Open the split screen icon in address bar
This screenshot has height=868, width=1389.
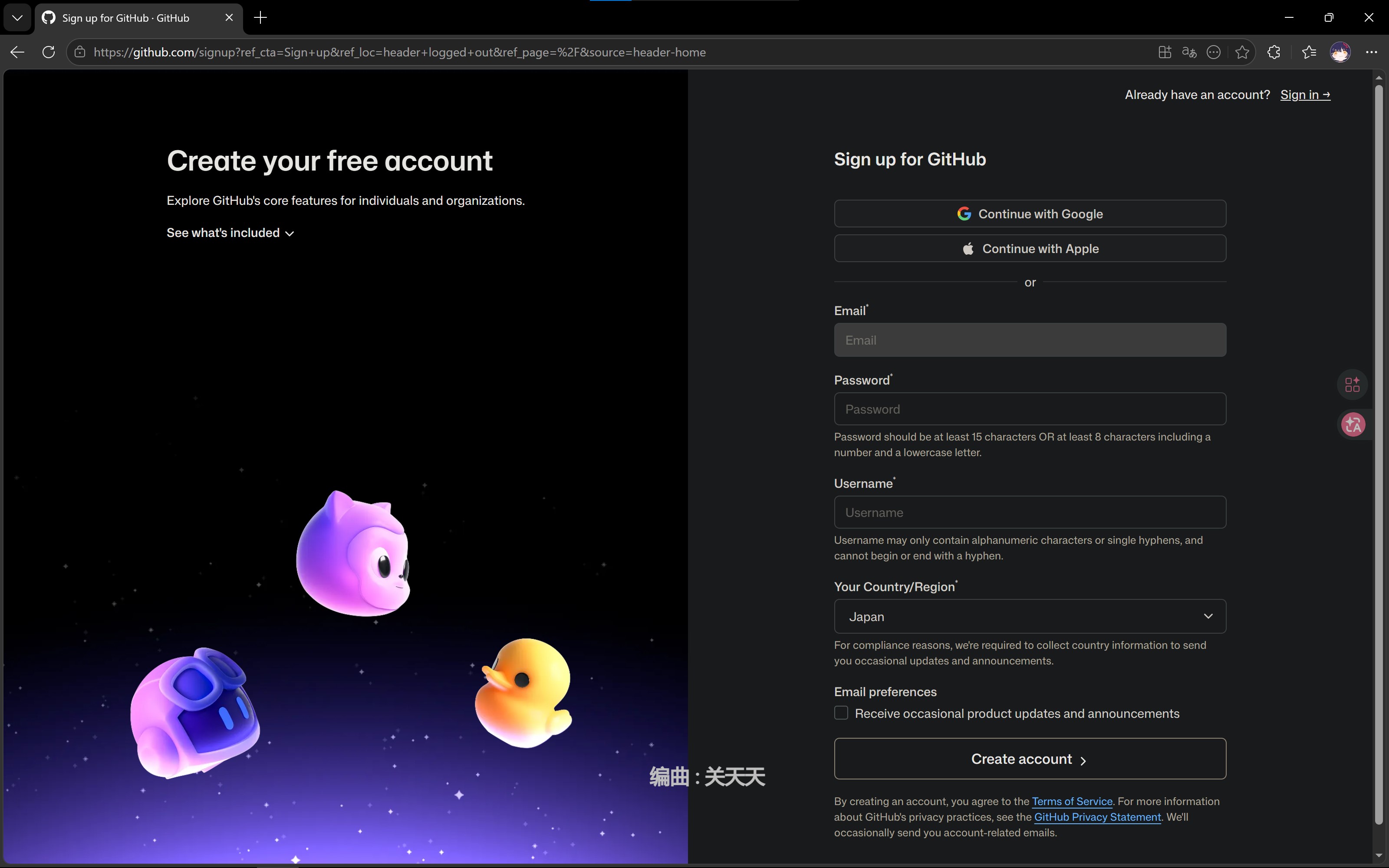tap(1165, 52)
